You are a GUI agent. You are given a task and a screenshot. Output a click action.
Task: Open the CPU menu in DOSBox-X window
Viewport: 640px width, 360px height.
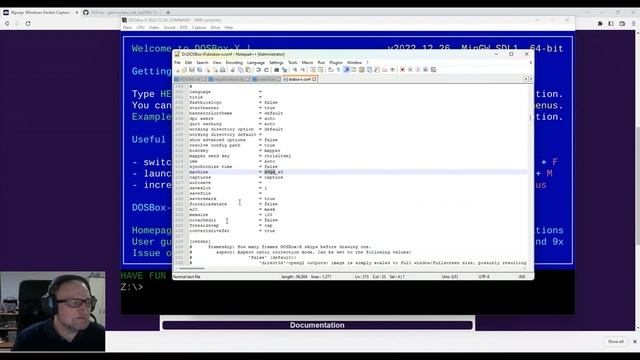point(140,27)
